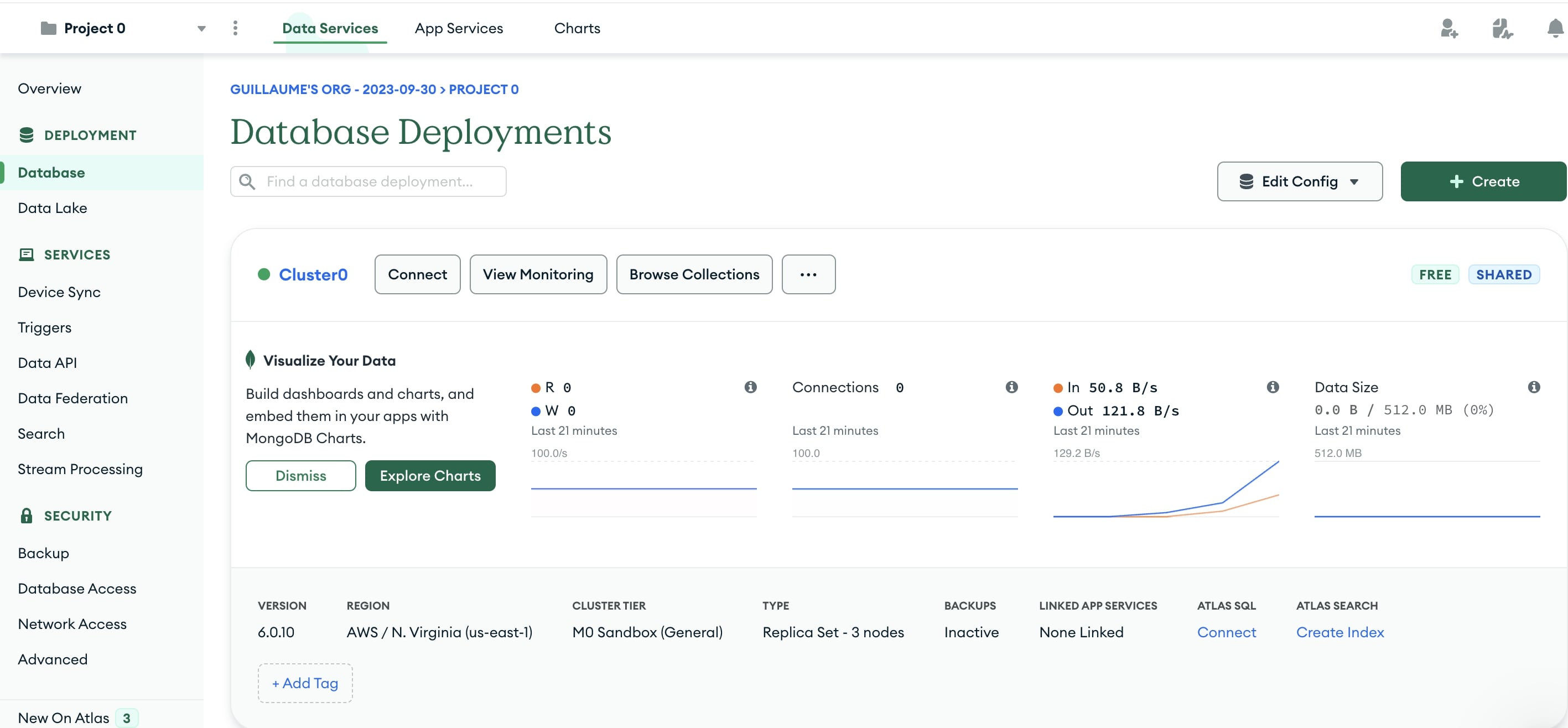Viewport: 1568px width, 728px height.
Task: Switch to the Charts tab
Action: [577, 28]
